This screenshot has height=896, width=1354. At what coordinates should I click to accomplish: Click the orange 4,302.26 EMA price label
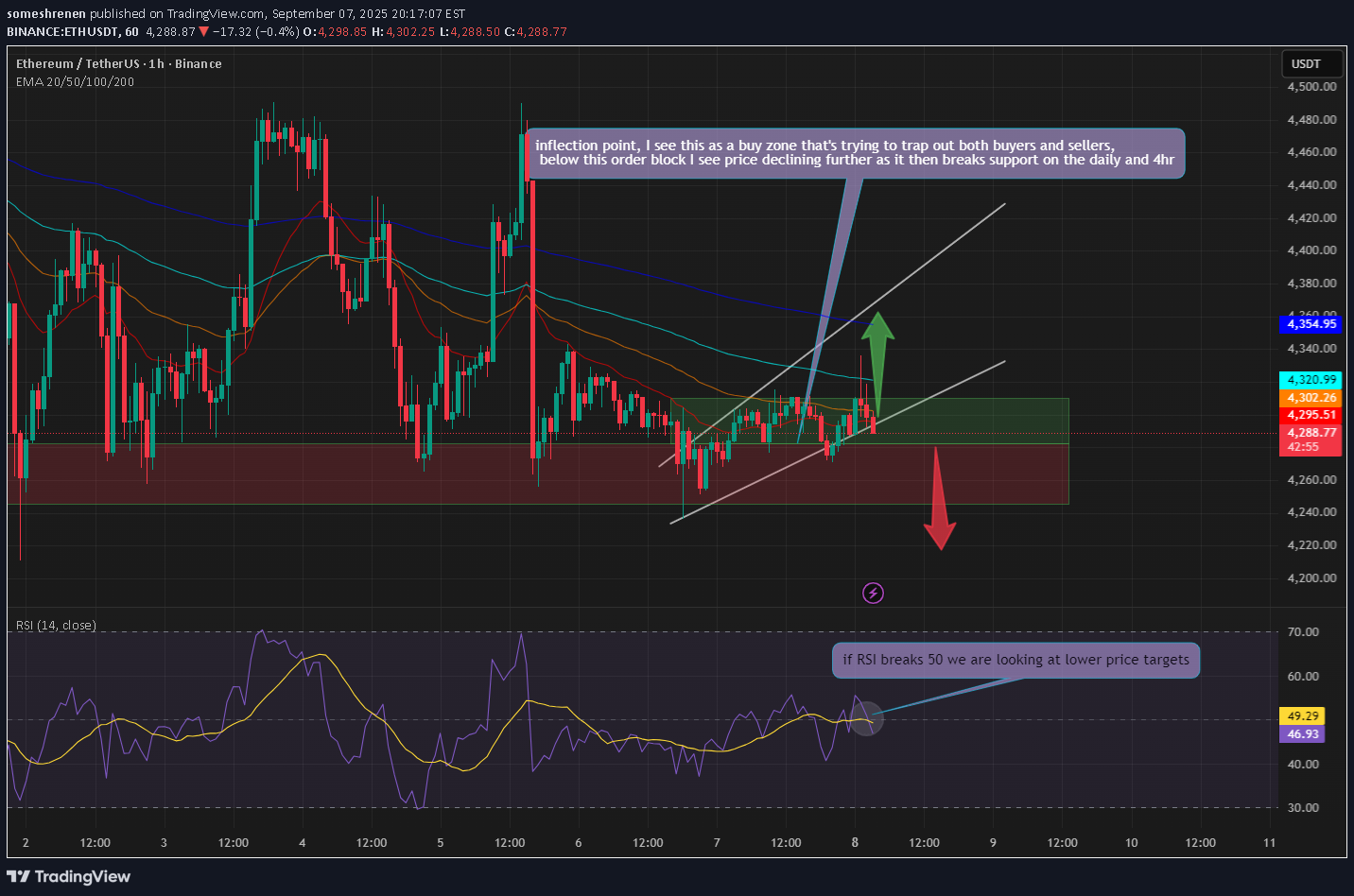point(1311,398)
